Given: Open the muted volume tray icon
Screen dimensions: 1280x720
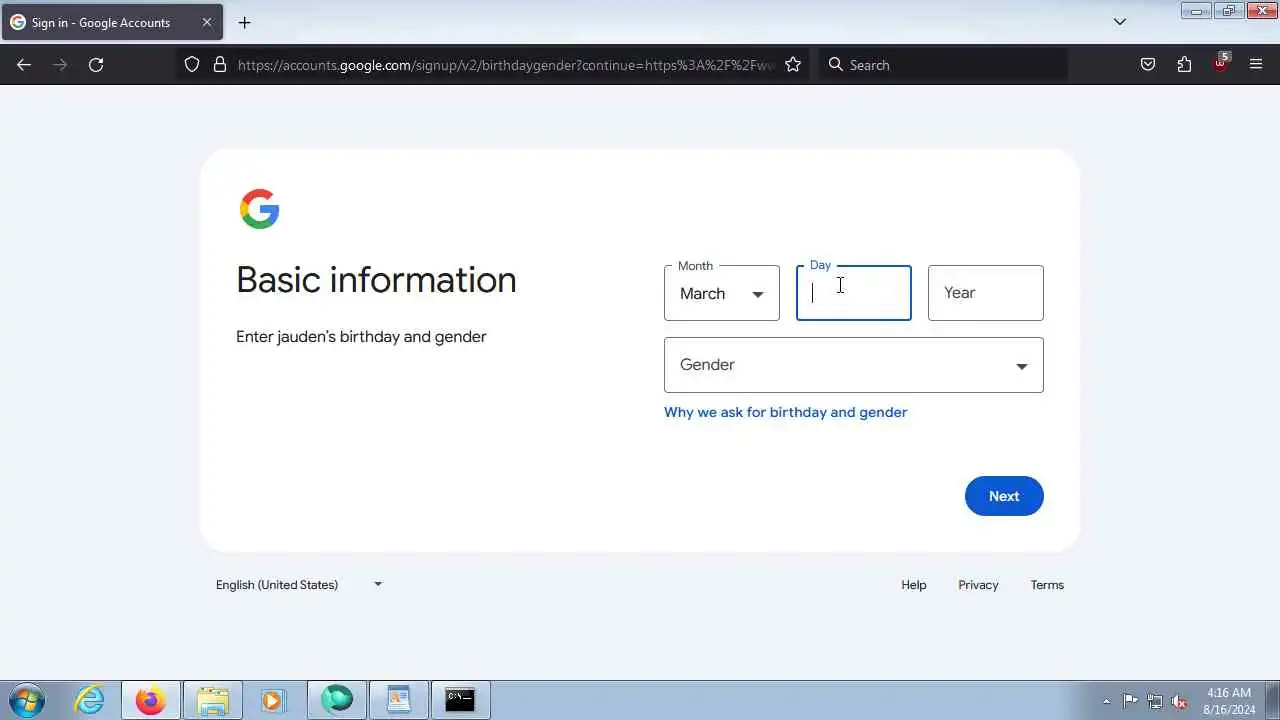Looking at the screenshot, I should [1179, 701].
